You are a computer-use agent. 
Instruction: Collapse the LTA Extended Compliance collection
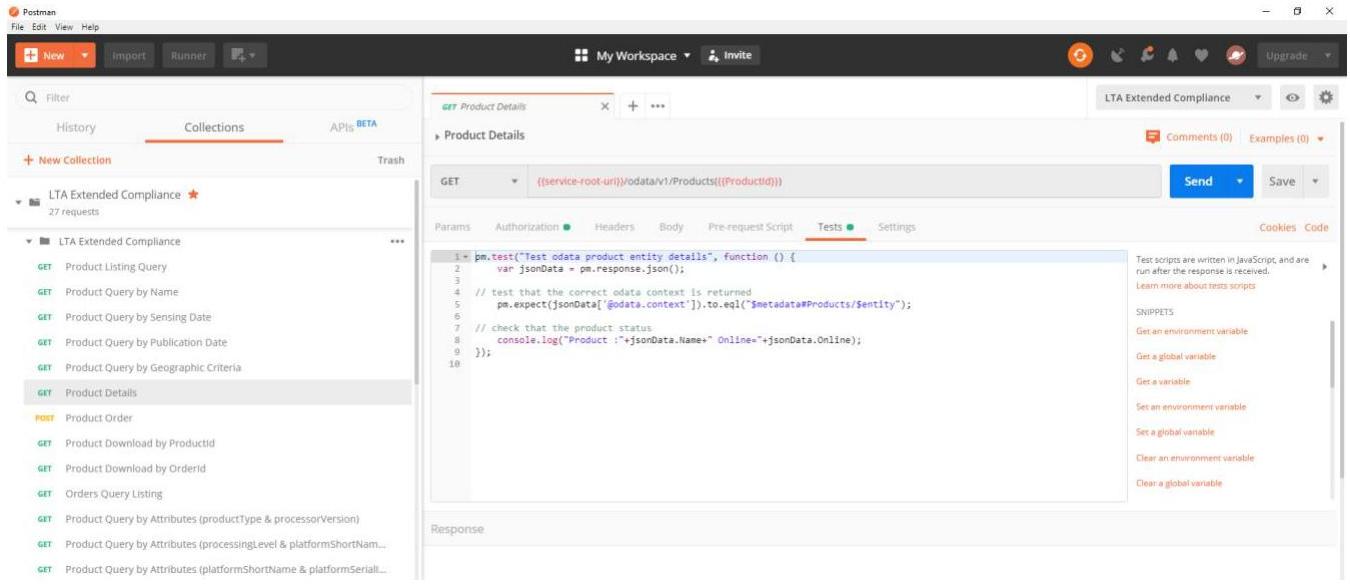[x=18, y=202]
